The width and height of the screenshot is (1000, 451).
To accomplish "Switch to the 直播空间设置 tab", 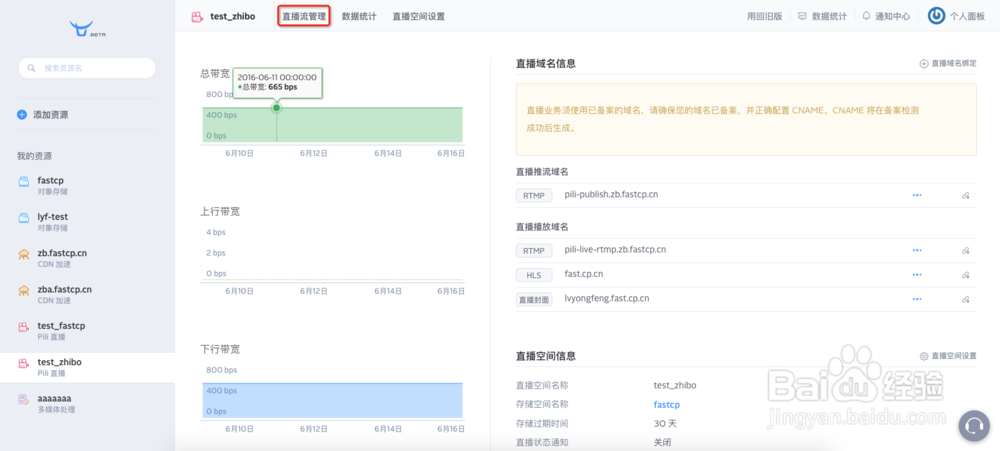I will tap(418, 17).
